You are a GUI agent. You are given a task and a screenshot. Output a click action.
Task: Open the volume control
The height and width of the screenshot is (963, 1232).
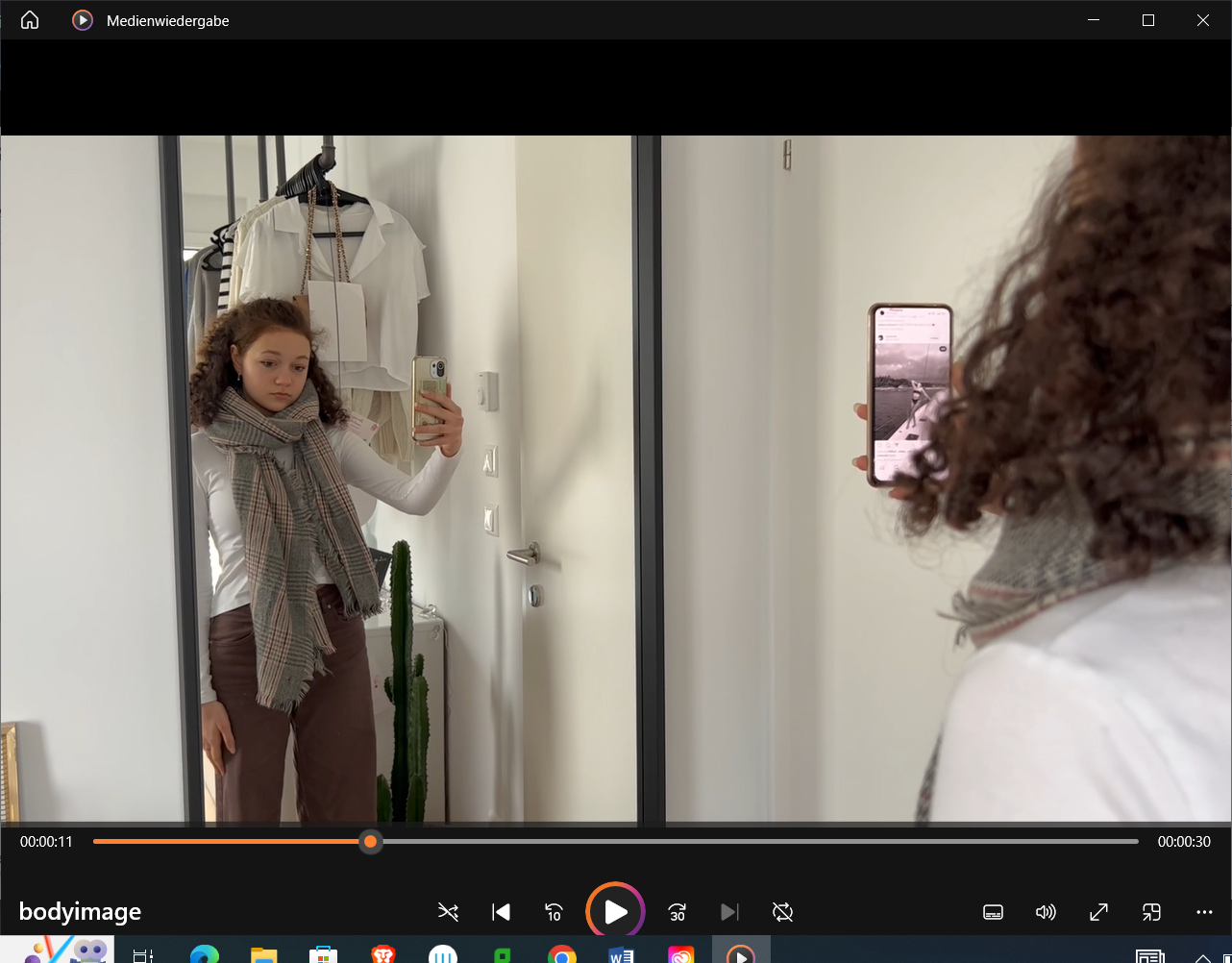pyautogui.click(x=1046, y=912)
